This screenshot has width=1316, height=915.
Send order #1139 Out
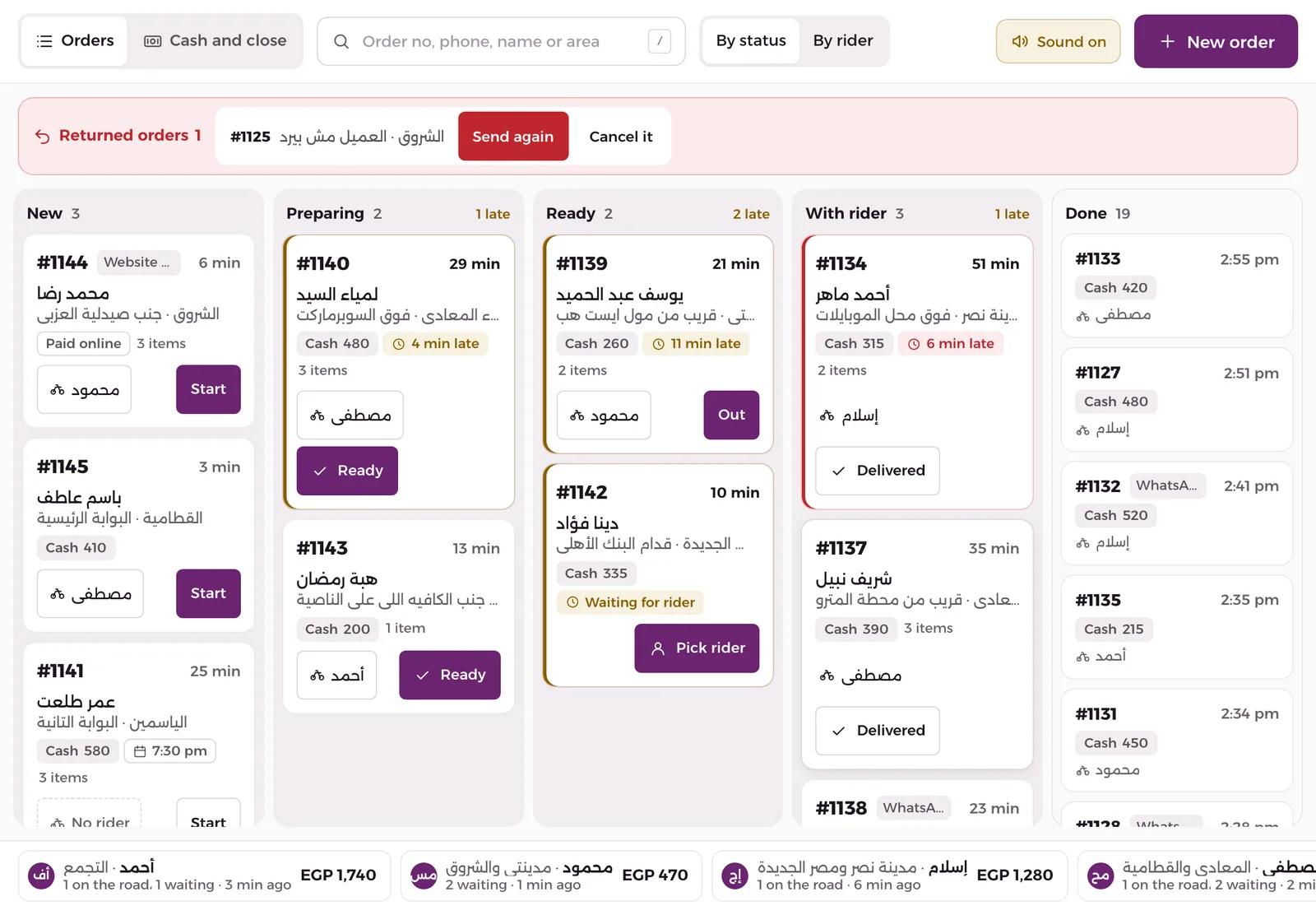click(731, 416)
